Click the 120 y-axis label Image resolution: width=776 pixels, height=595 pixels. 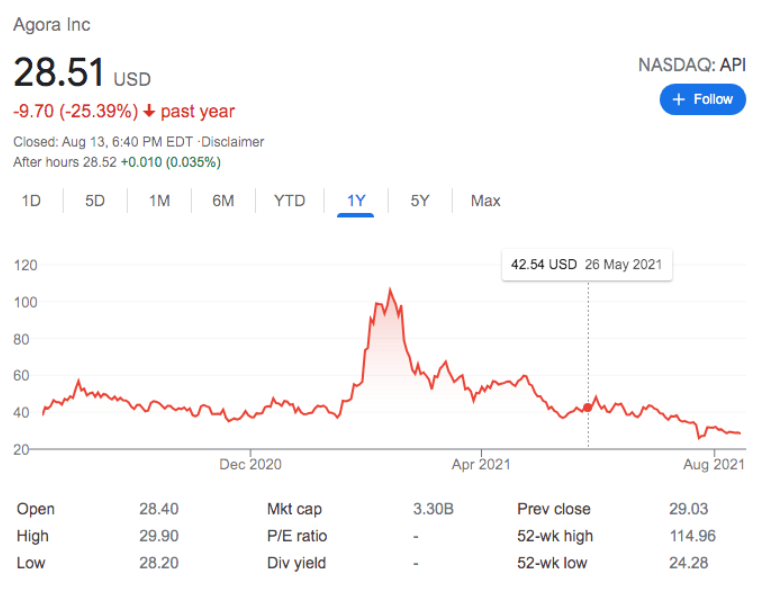coord(26,265)
